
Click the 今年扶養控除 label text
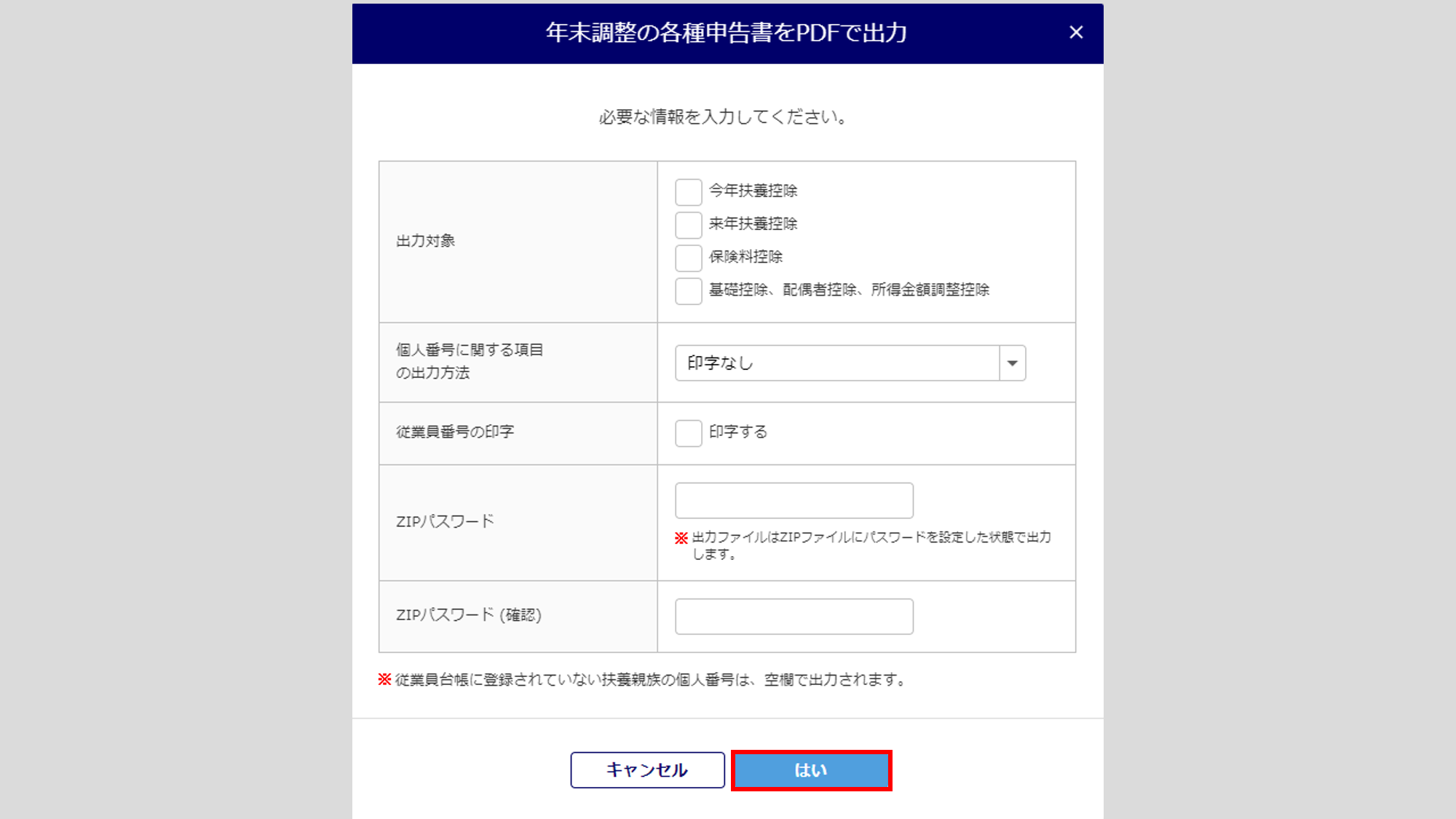pos(753,191)
